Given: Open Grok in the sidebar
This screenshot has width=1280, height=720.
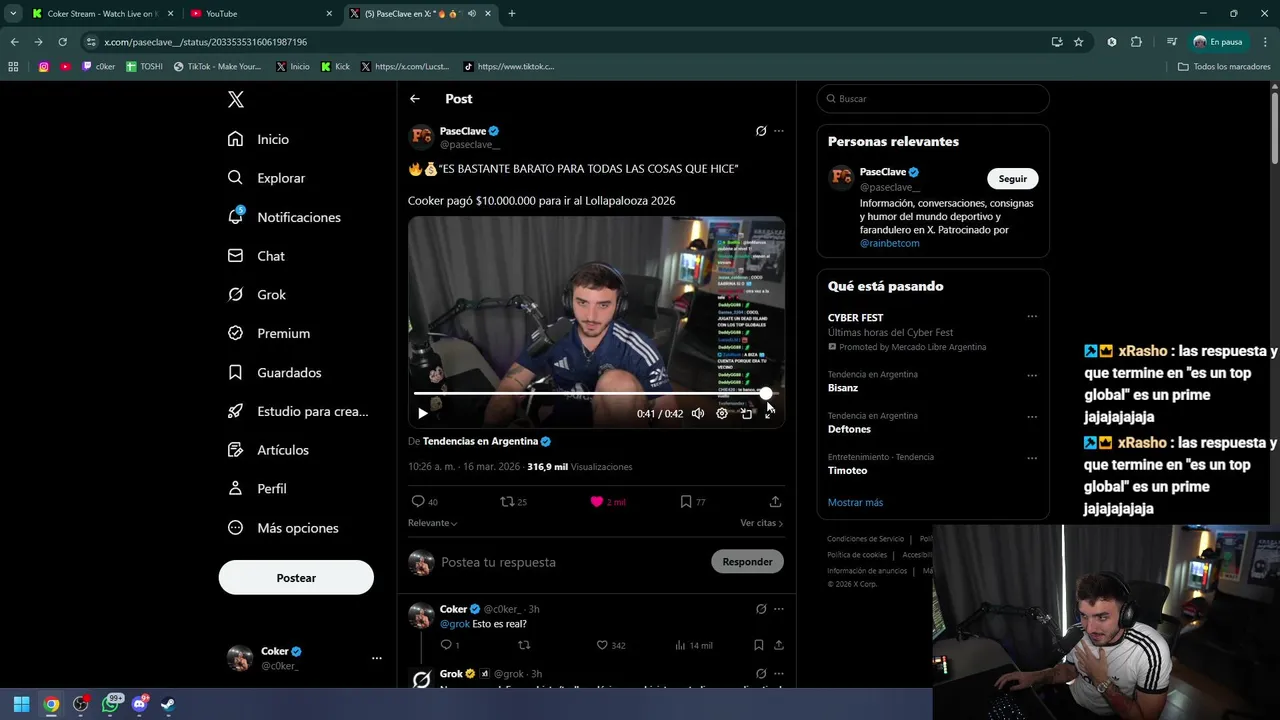Looking at the screenshot, I should (x=257, y=295).
